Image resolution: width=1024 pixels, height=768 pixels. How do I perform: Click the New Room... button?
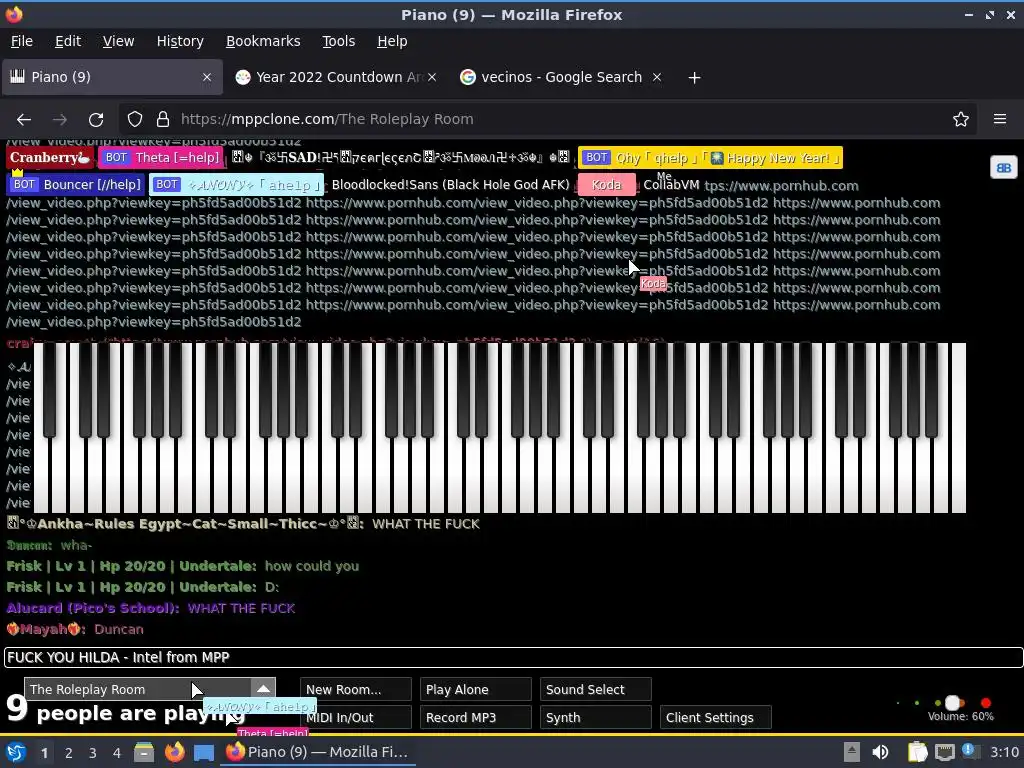(x=356, y=690)
